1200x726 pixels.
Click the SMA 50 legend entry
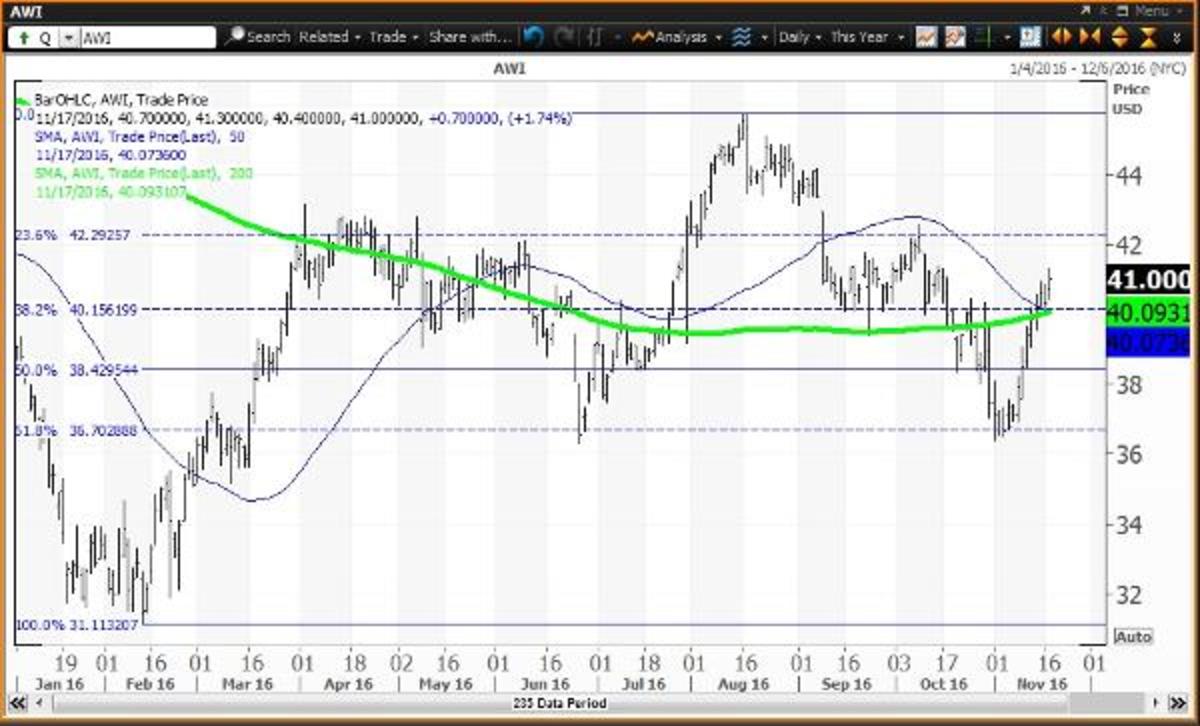point(140,135)
